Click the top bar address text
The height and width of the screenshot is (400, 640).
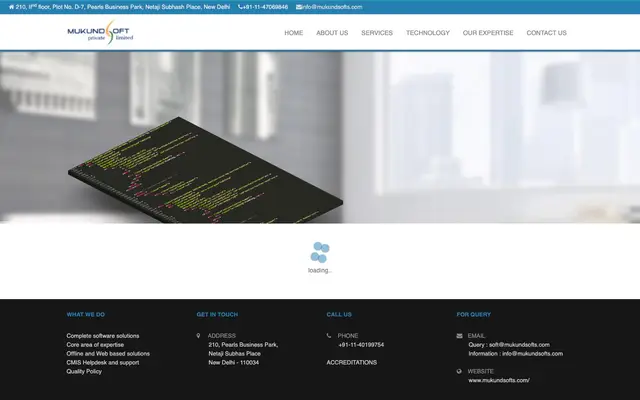[122, 7]
